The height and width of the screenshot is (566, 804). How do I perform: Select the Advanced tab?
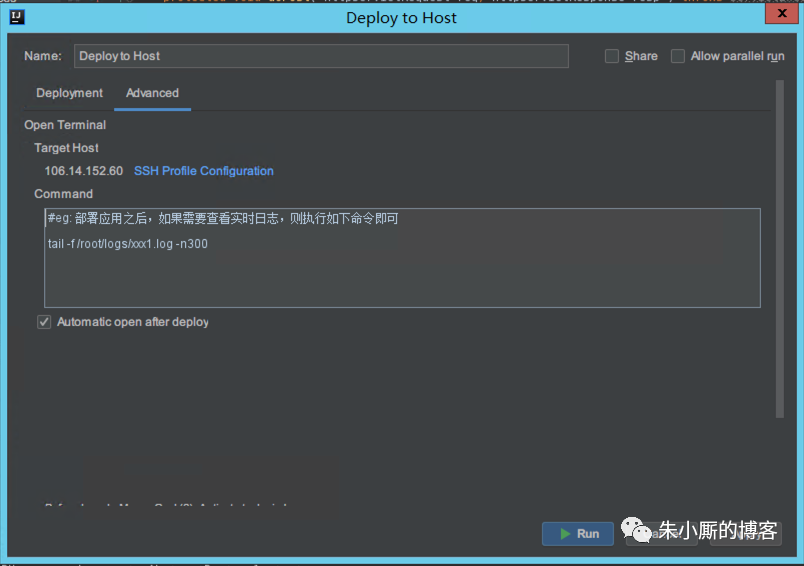(152, 93)
